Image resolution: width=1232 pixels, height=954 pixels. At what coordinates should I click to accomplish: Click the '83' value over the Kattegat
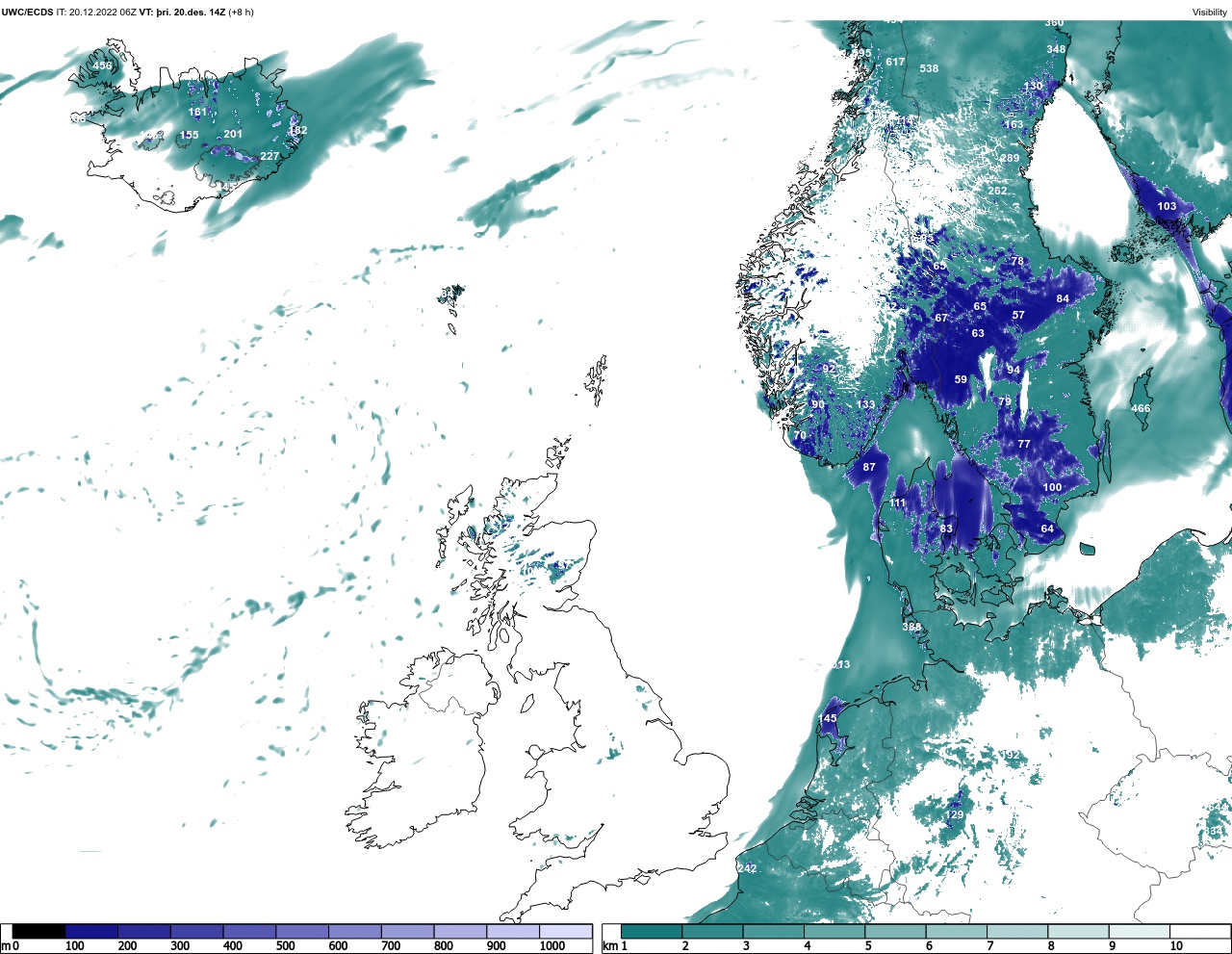[946, 529]
